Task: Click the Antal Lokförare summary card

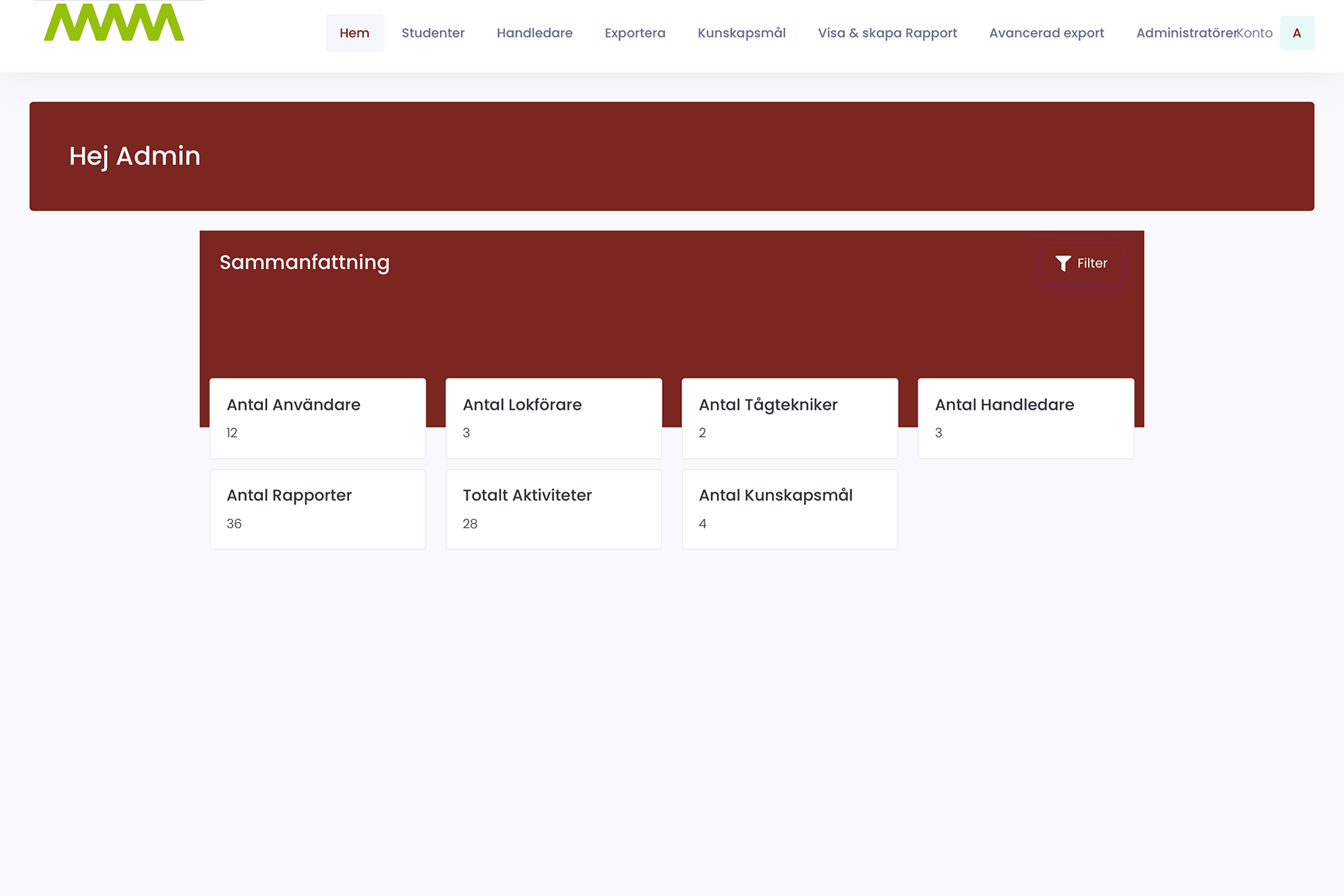Action: click(553, 418)
